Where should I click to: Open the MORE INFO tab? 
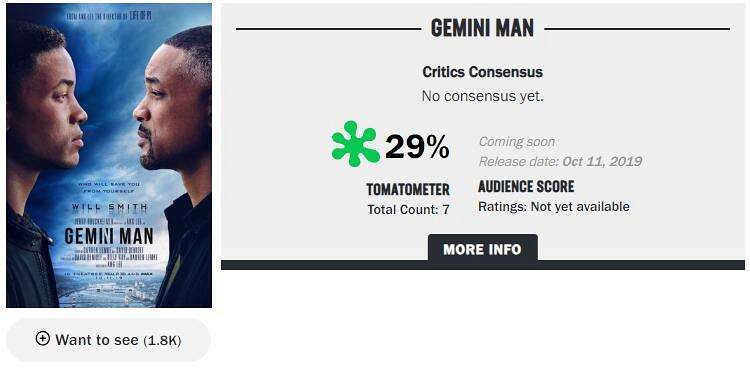[483, 249]
